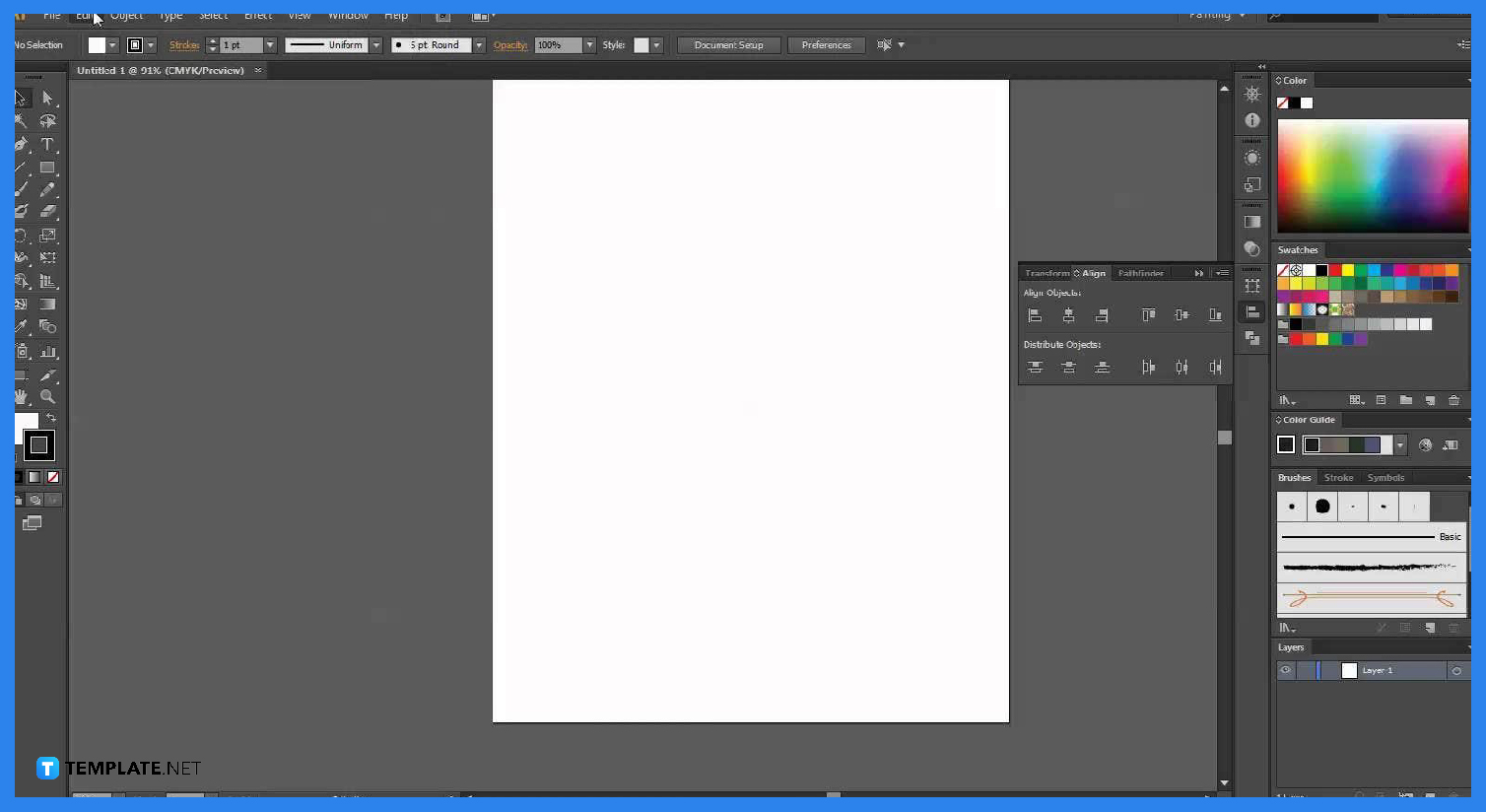Open the stroke weight dropdown

coord(269,44)
